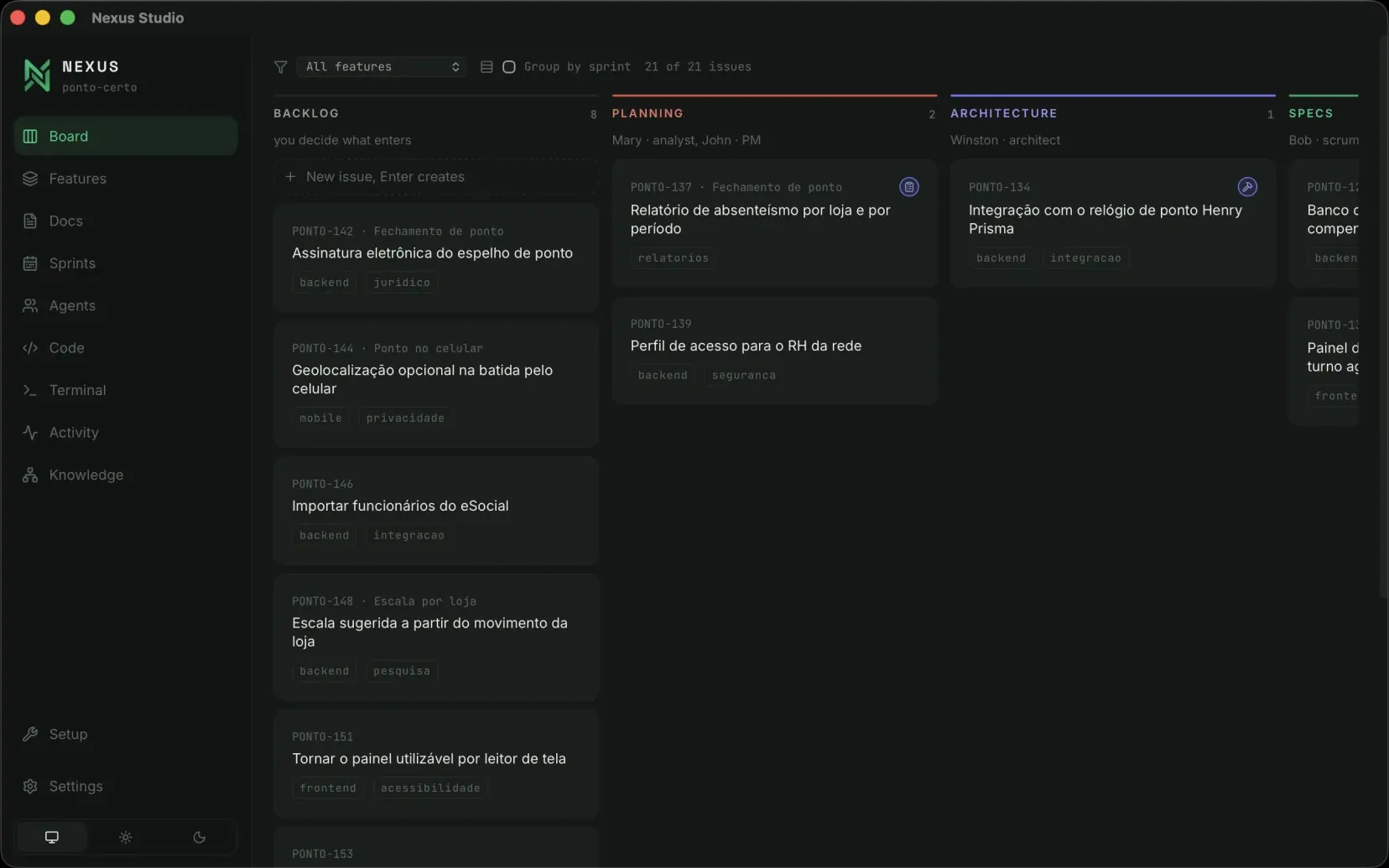Viewport: 1389px width, 868px height.
Task: Click the juridico tag on PONTO-142
Action: tap(402, 283)
